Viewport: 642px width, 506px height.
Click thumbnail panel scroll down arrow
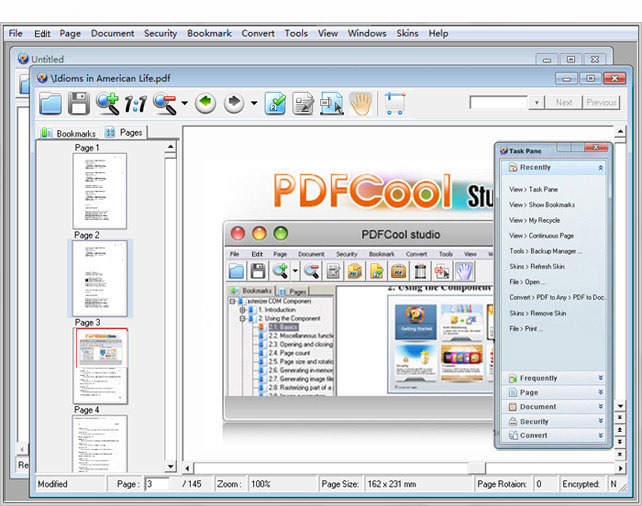tap(171, 466)
